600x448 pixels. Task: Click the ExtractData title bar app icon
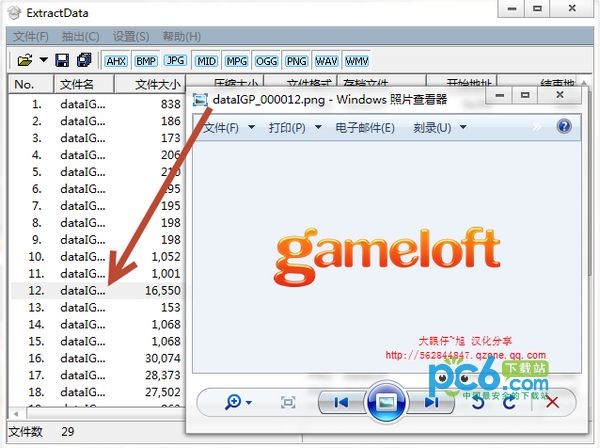15,13
